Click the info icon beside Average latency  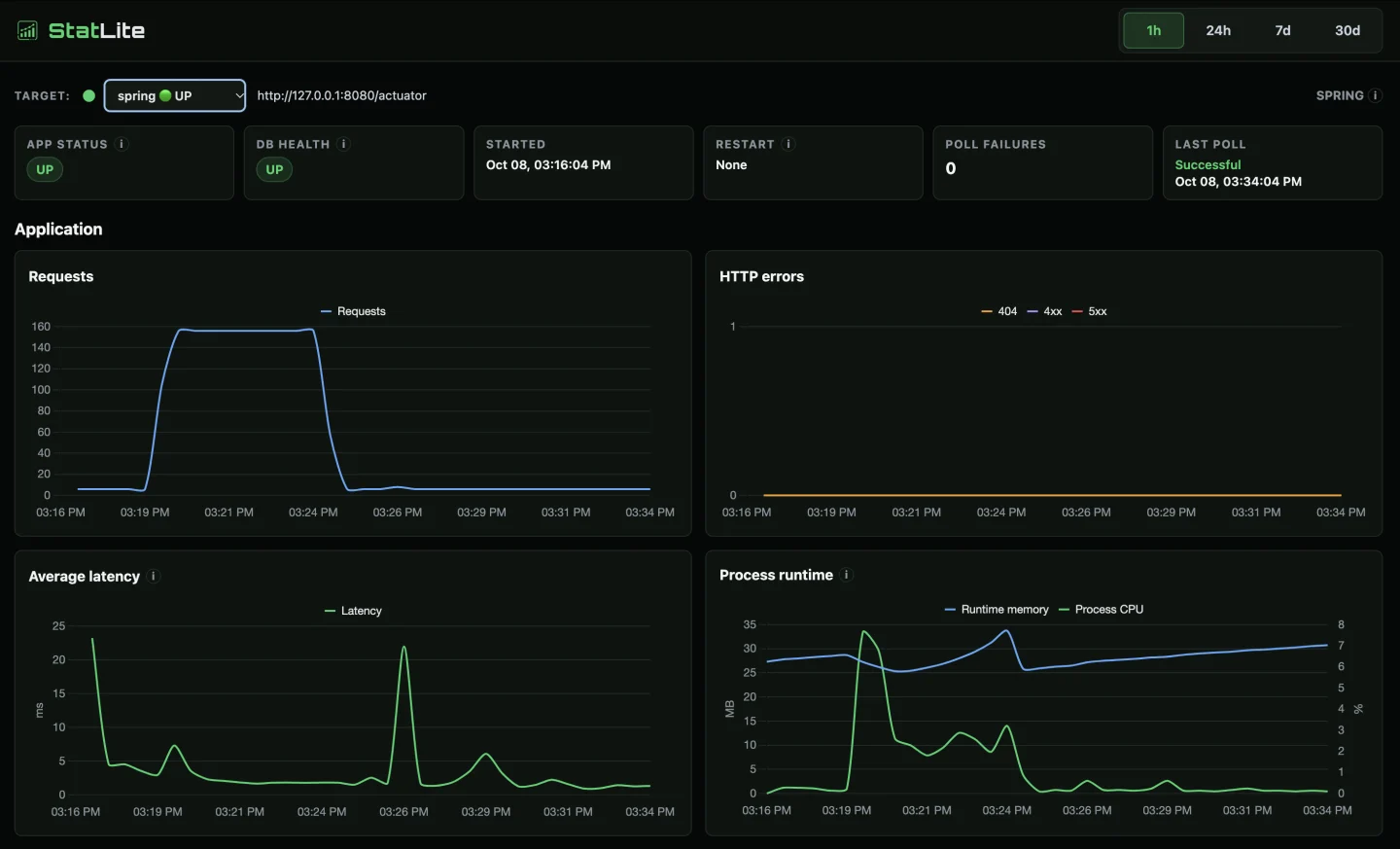tap(154, 576)
